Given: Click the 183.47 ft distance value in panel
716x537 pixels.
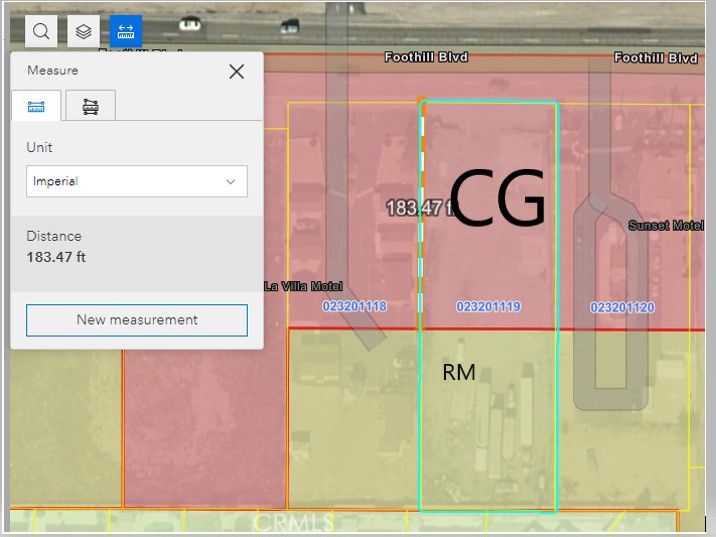Looking at the screenshot, I should pyautogui.click(x=56, y=257).
